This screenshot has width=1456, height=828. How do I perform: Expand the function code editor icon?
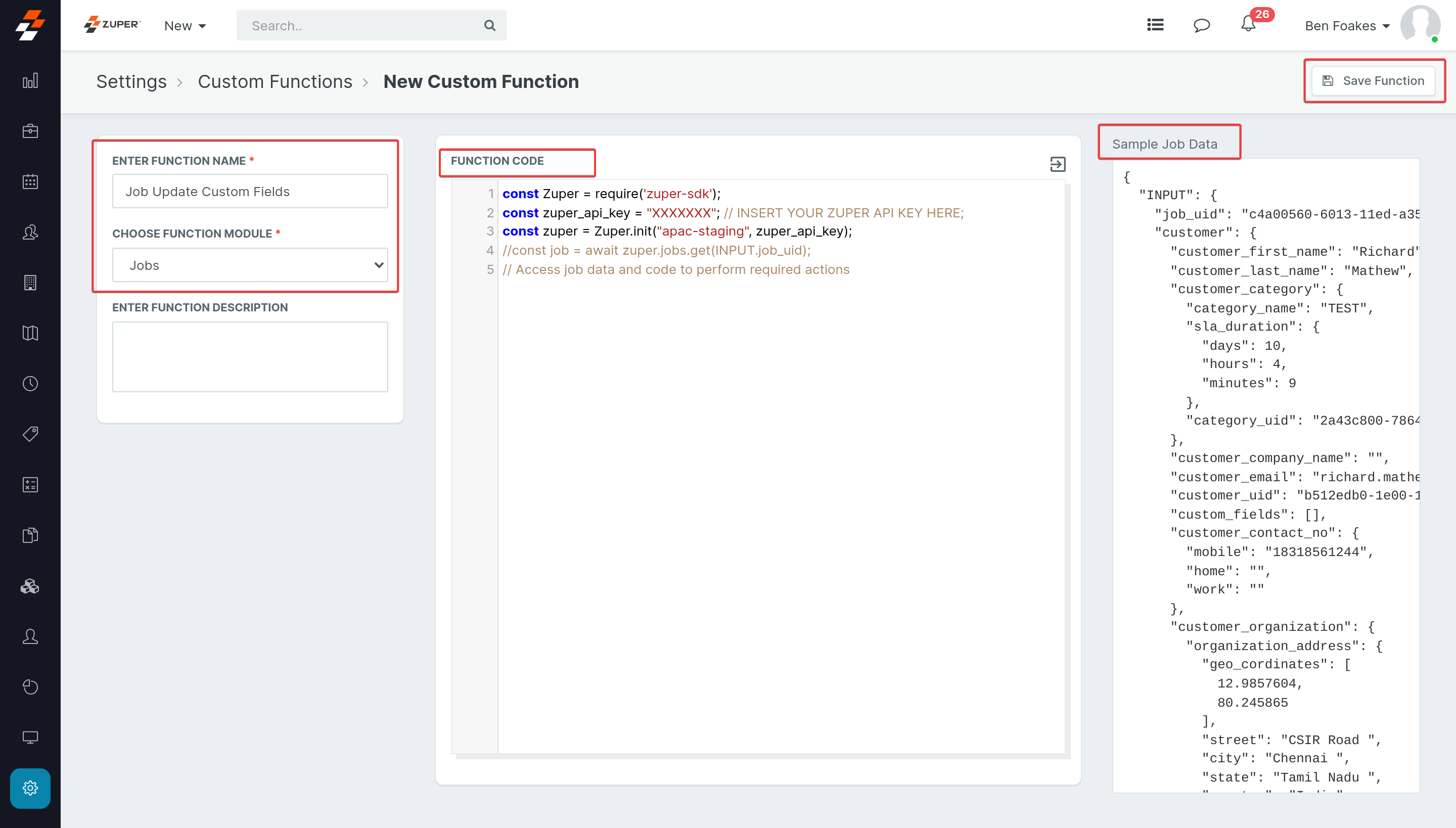click(1057, 164)
